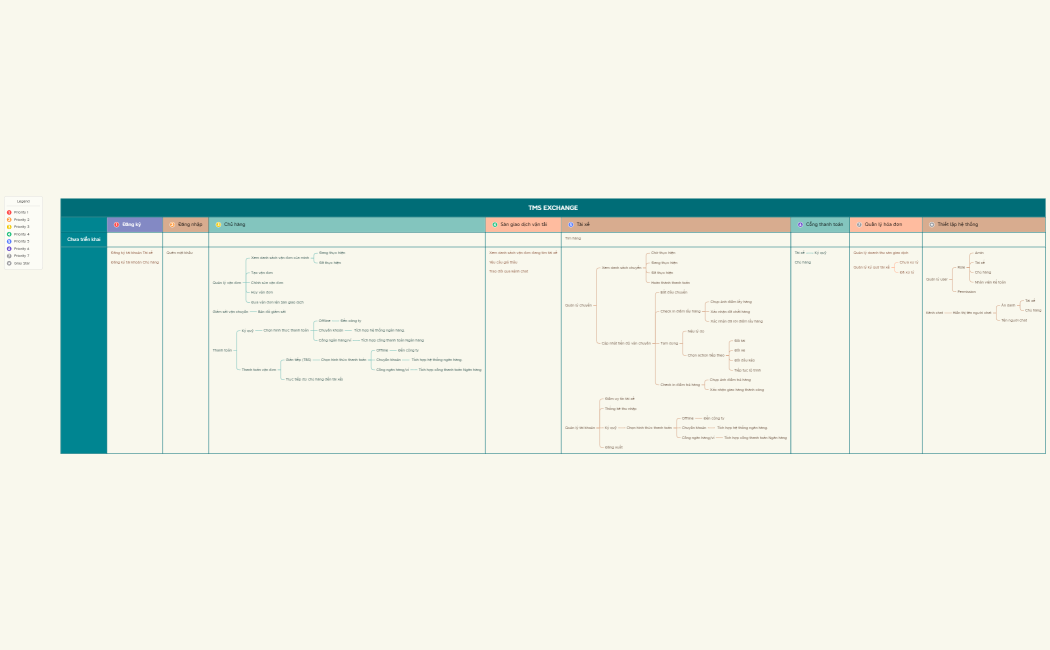
Task: Click yellow priority icon beside Chủ hàng
Action: pyautogui.click(x=217, y=225)
